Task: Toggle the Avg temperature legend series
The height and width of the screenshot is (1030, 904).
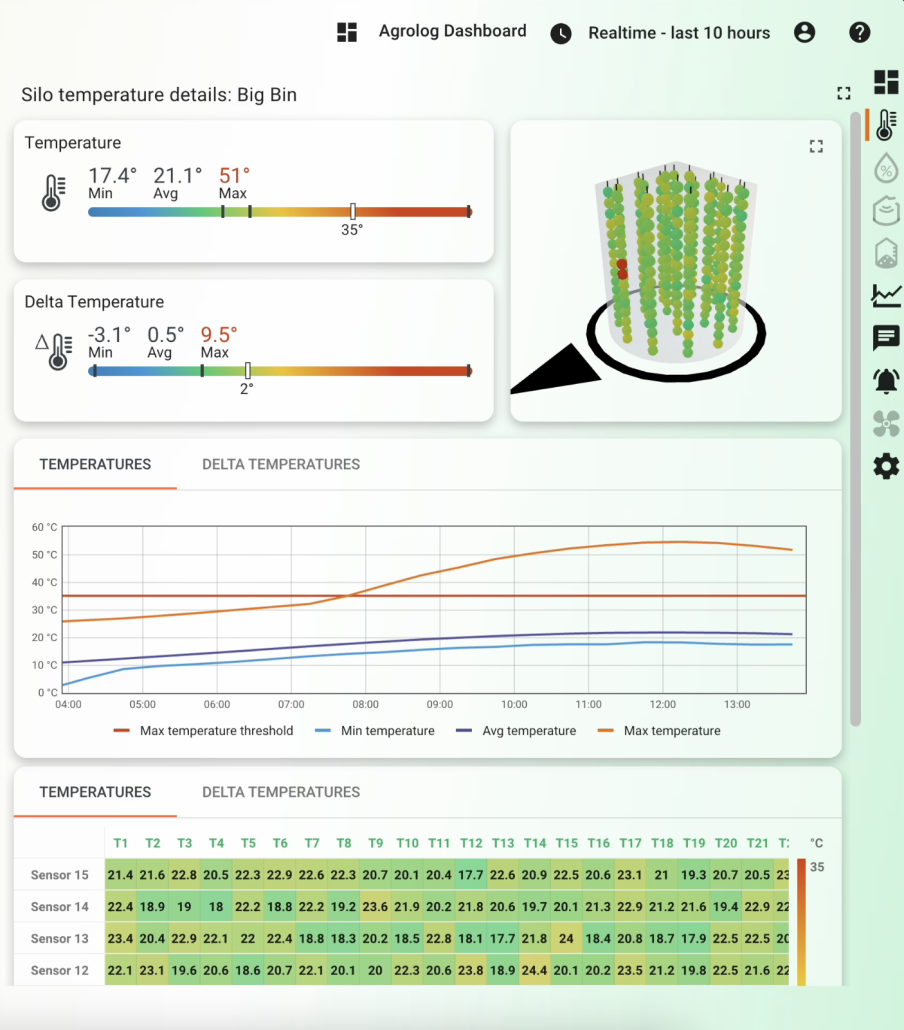Action: 518,731
